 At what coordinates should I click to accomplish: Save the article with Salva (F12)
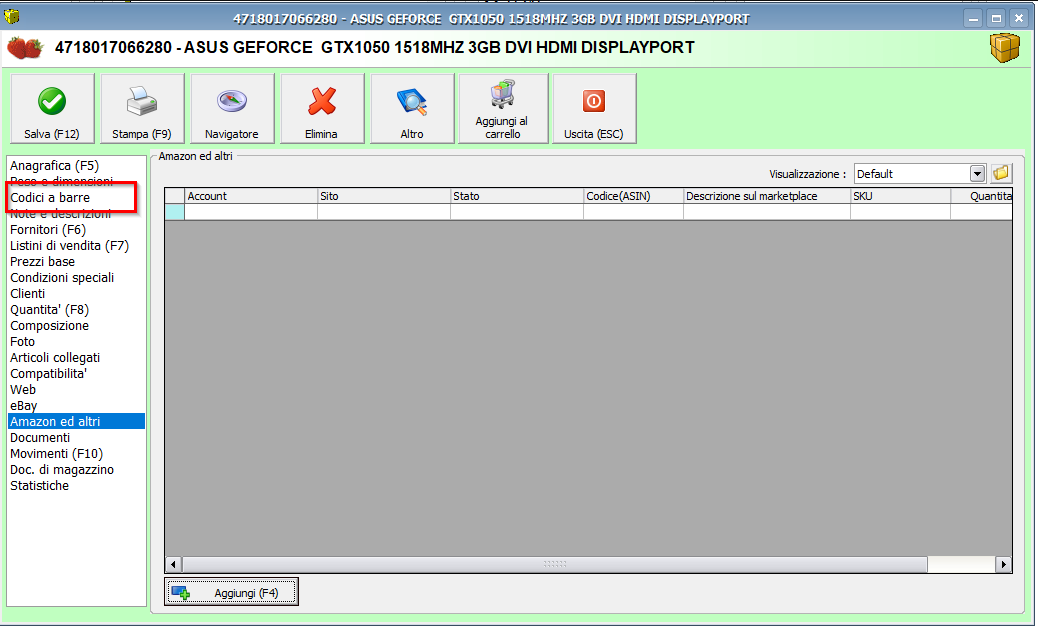52,109
